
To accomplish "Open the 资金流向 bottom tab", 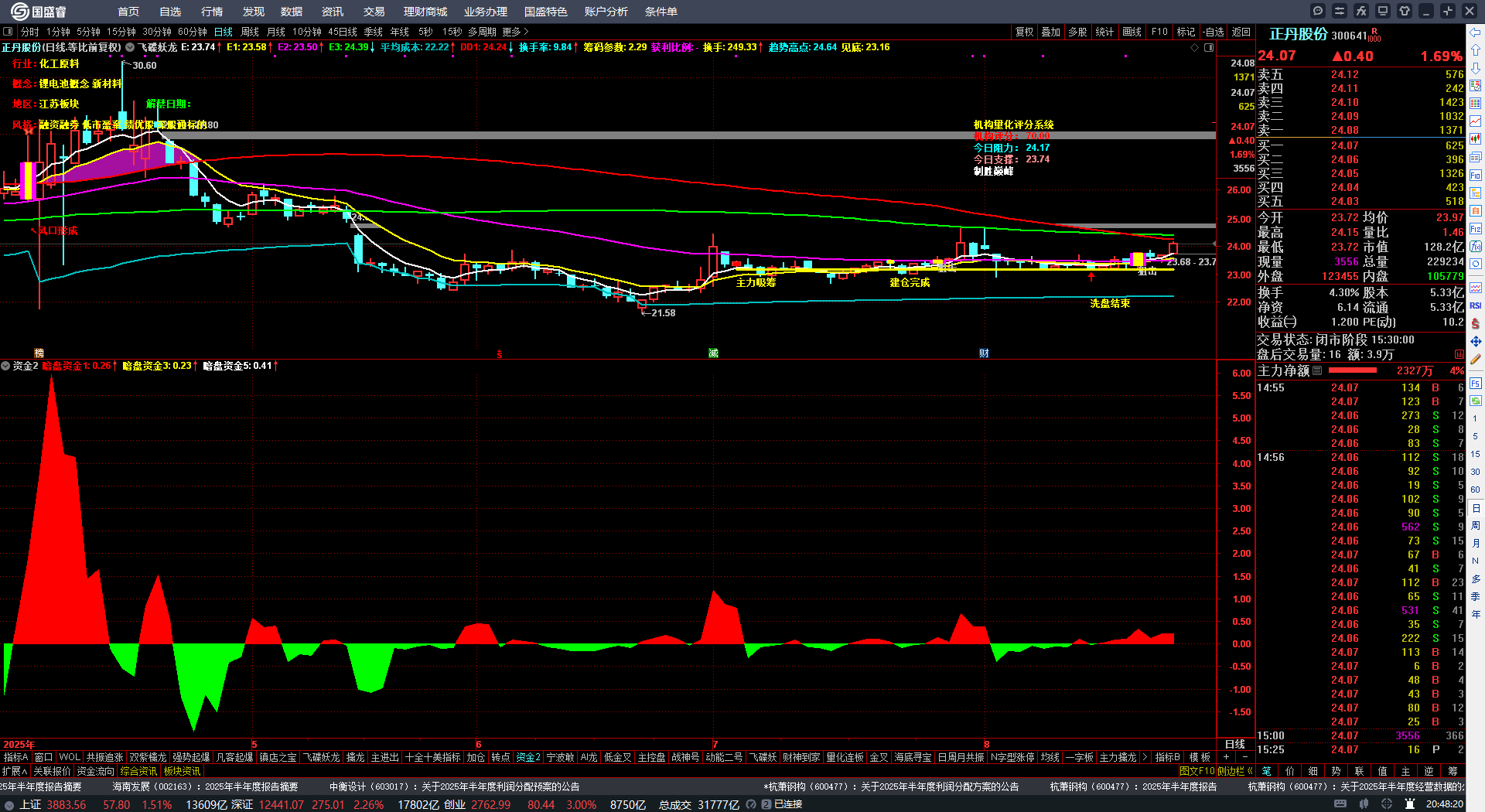I will pyautogui.click(x=95, y=771).
